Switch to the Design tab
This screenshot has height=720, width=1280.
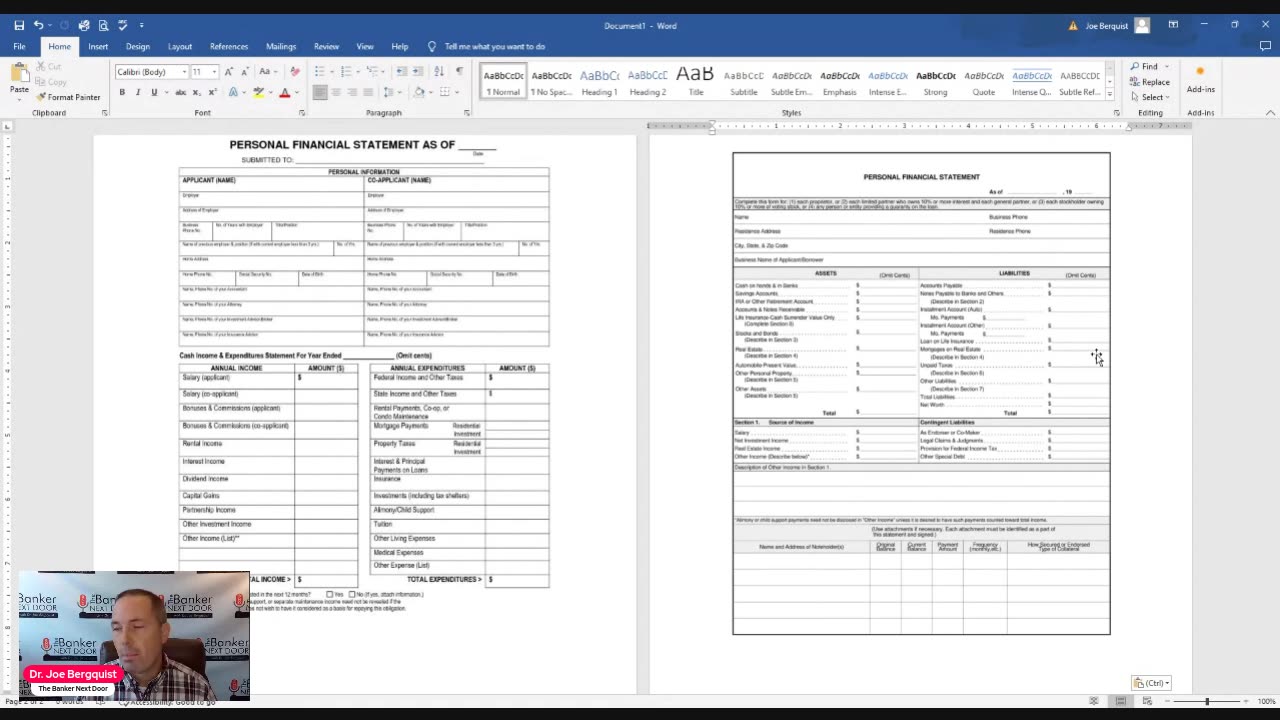coord(138,46)
